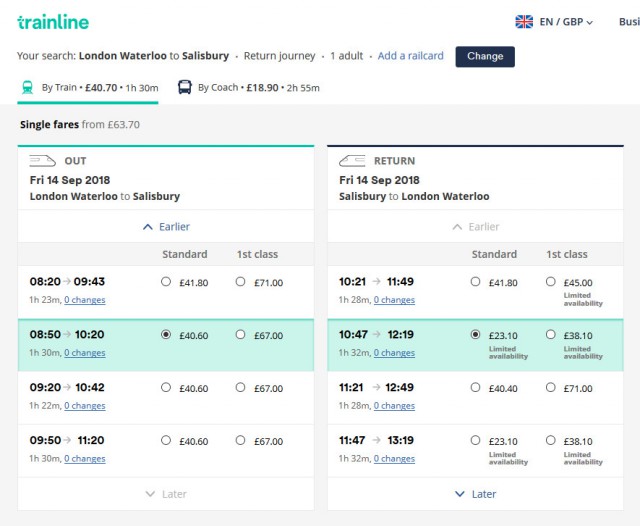Select Standard £40.60 for 08:50 outbound

pos(166,335)
